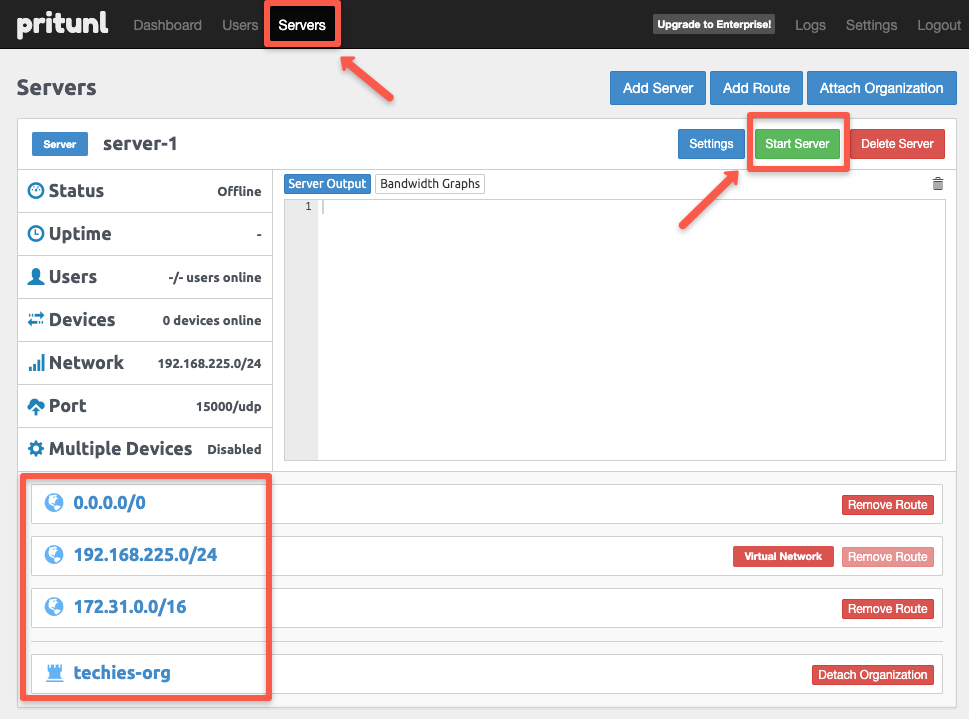Click globe icon beside 192.168.225.0/24 route
969x719 pixels.
(x=54, y=555)
